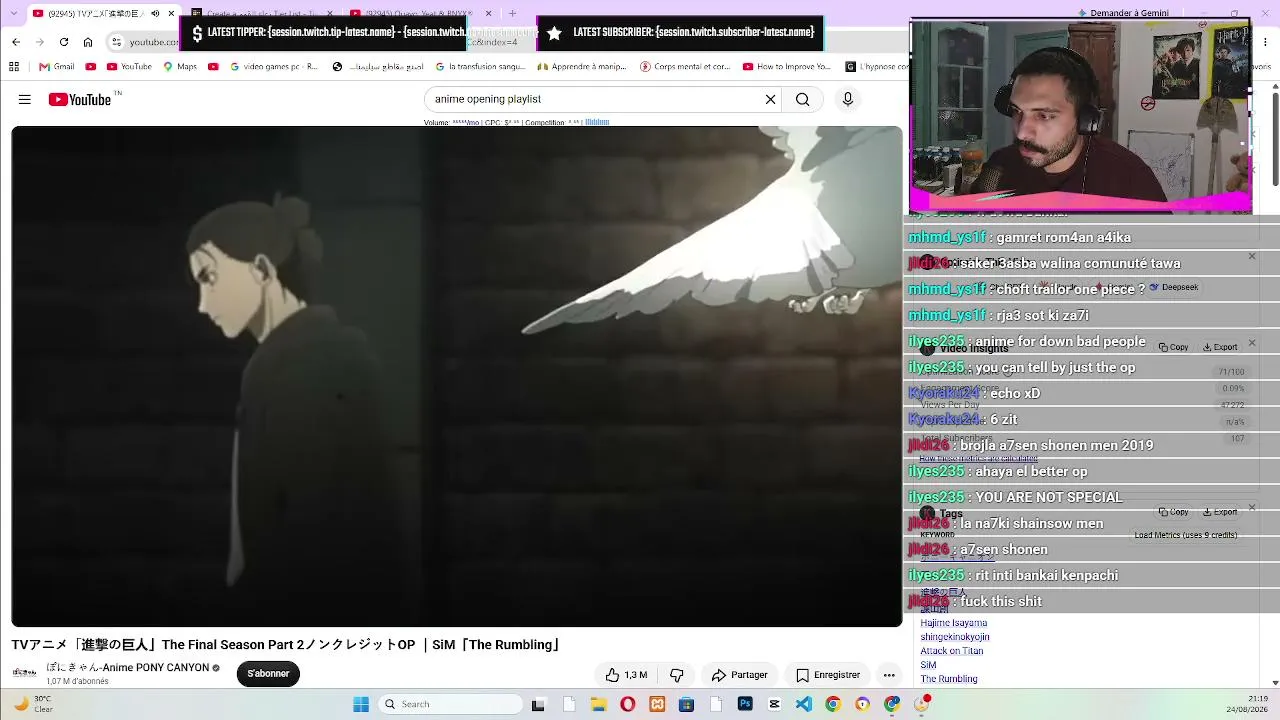Click Demander à Gemini button
Viewport: 1280px width, 720px height.
click(1122, 13)
